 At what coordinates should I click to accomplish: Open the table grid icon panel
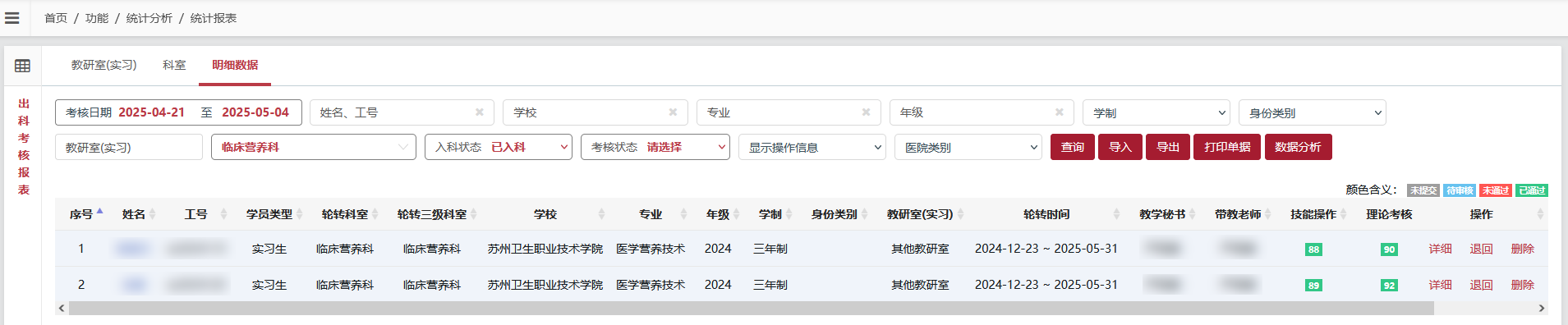23,66
